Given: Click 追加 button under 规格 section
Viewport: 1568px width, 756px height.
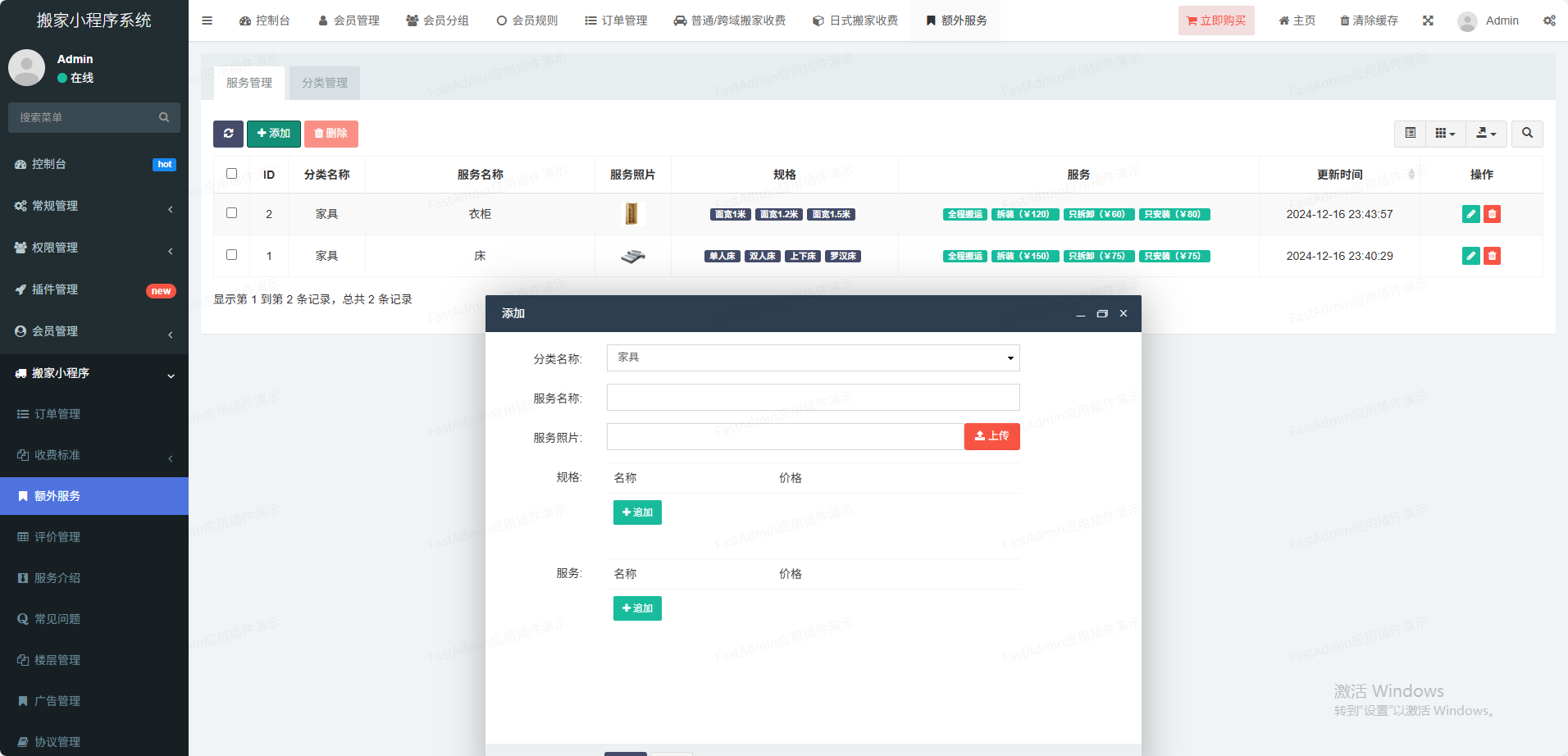Looking at the screenshot, I should [637, 512].
